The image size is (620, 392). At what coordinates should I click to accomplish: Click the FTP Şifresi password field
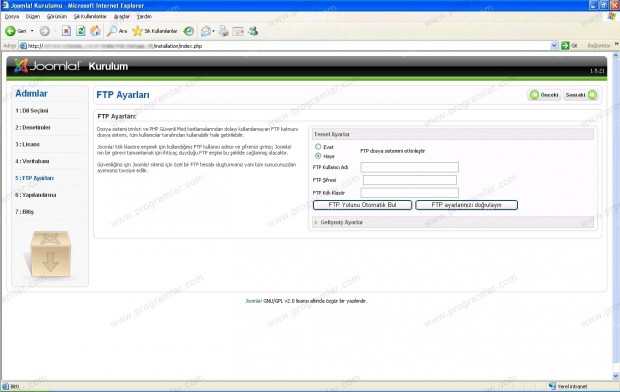pyautogui.click(x=410, y=180)
